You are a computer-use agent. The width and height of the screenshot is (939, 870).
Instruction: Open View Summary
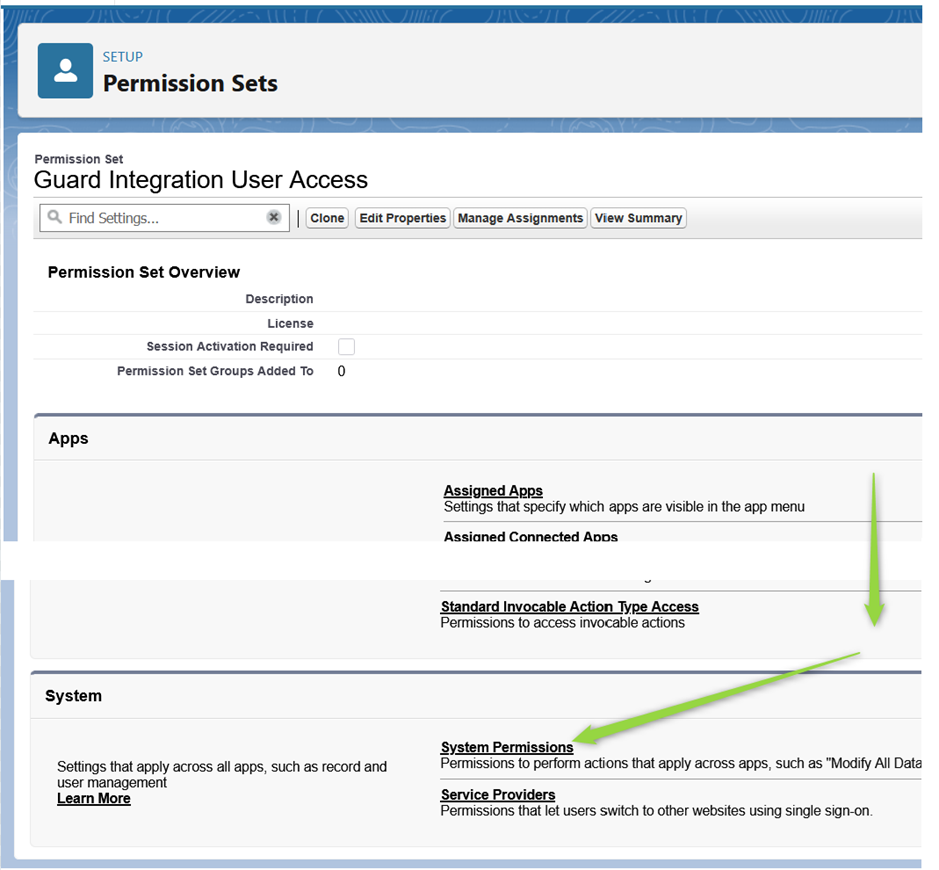pos(638,218)
